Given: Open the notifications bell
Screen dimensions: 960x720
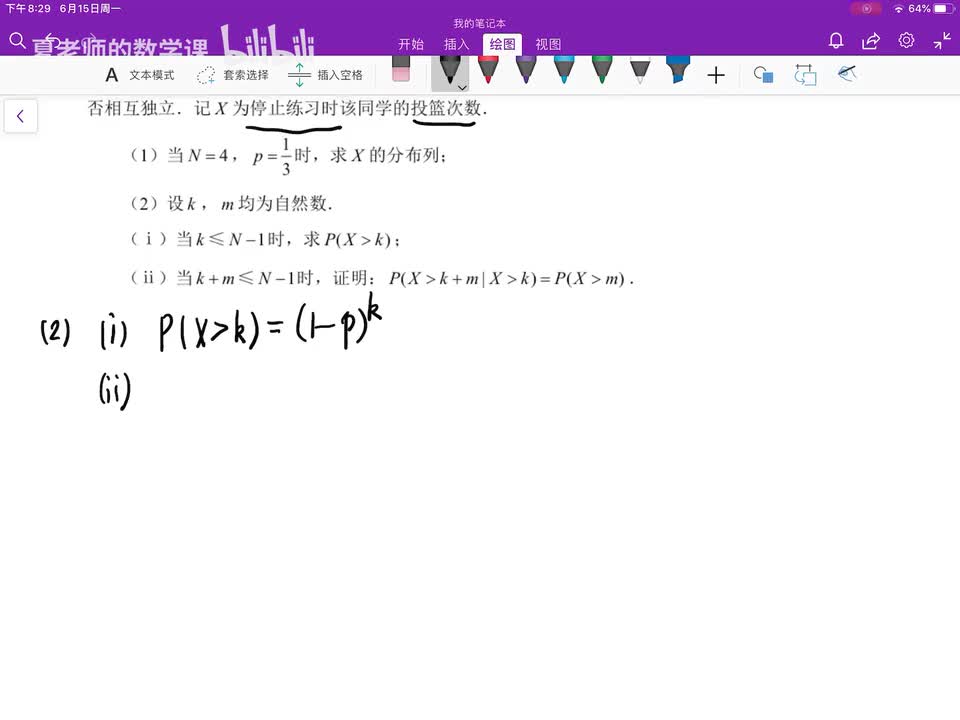Looking at the screenshot, I should [x=836, y=41].
